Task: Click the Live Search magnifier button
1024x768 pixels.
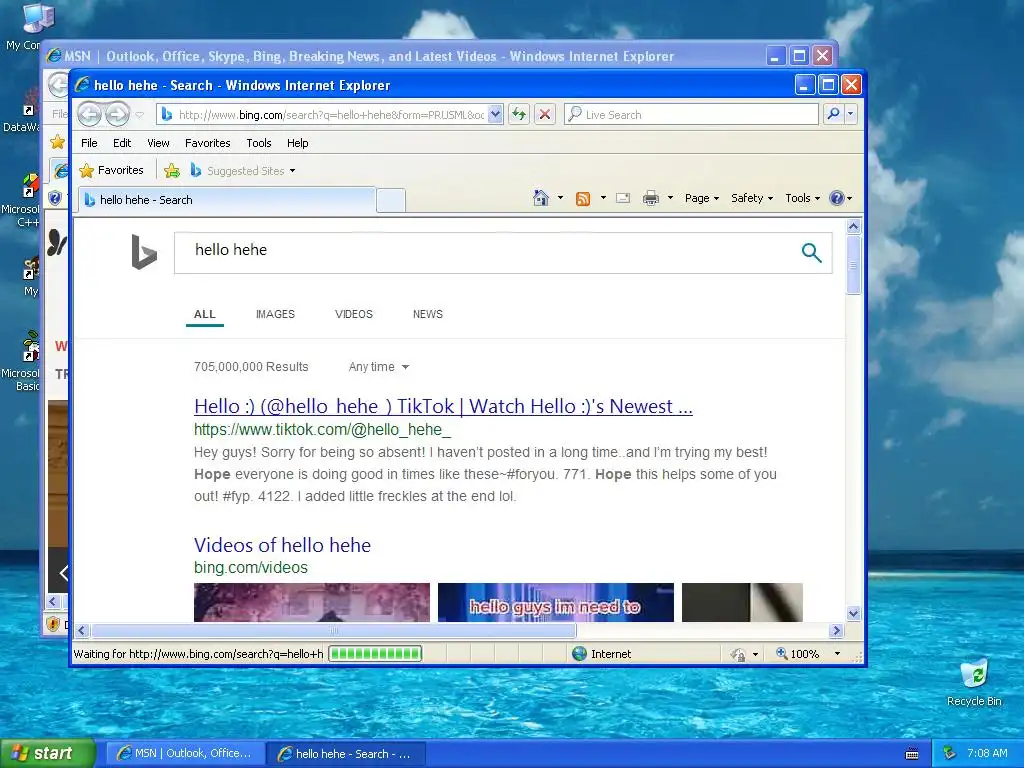Action: coord(833,114)
